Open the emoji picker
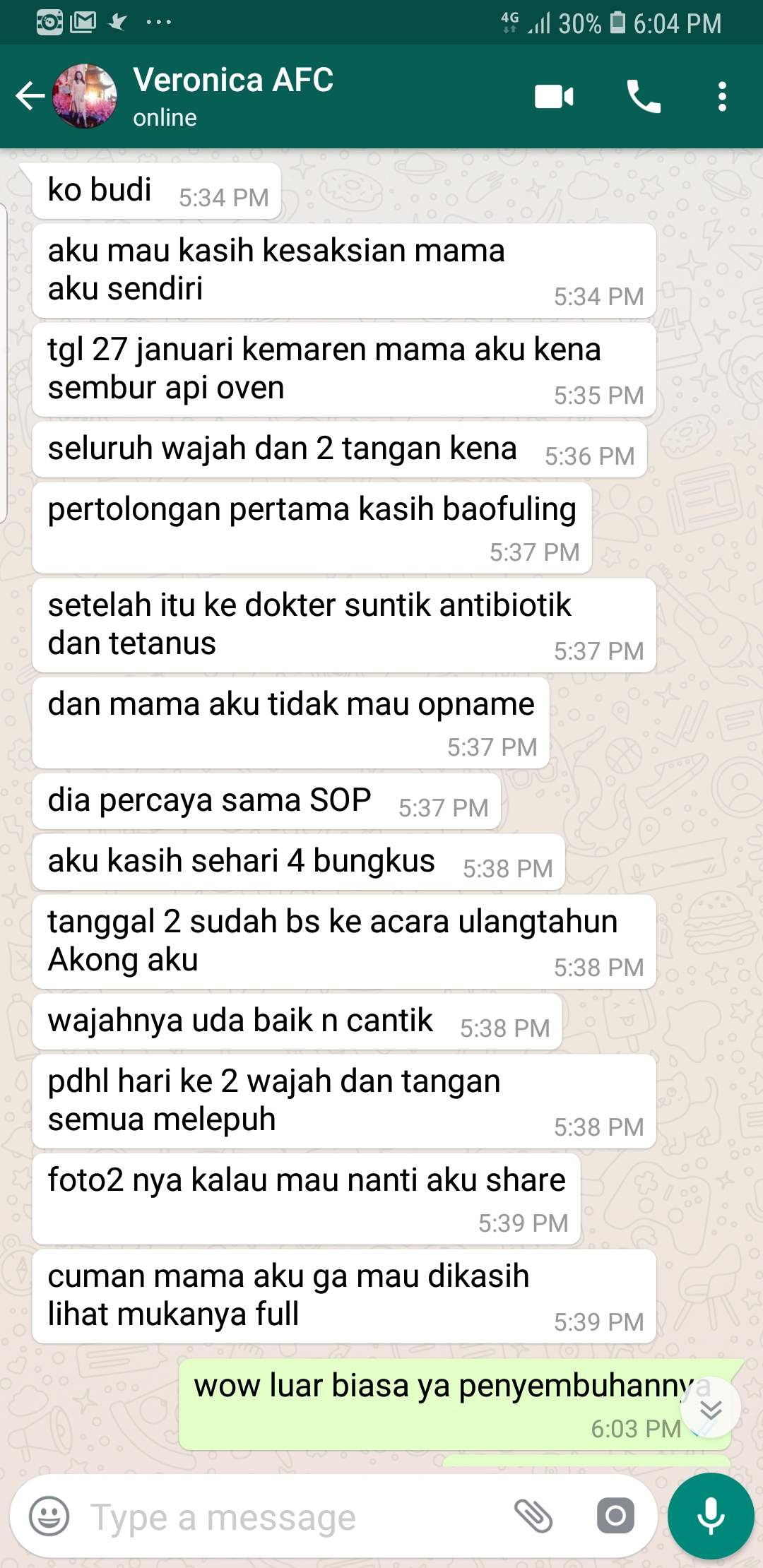This screenshot has width=763, height=1568. (x=49, y=1516)
